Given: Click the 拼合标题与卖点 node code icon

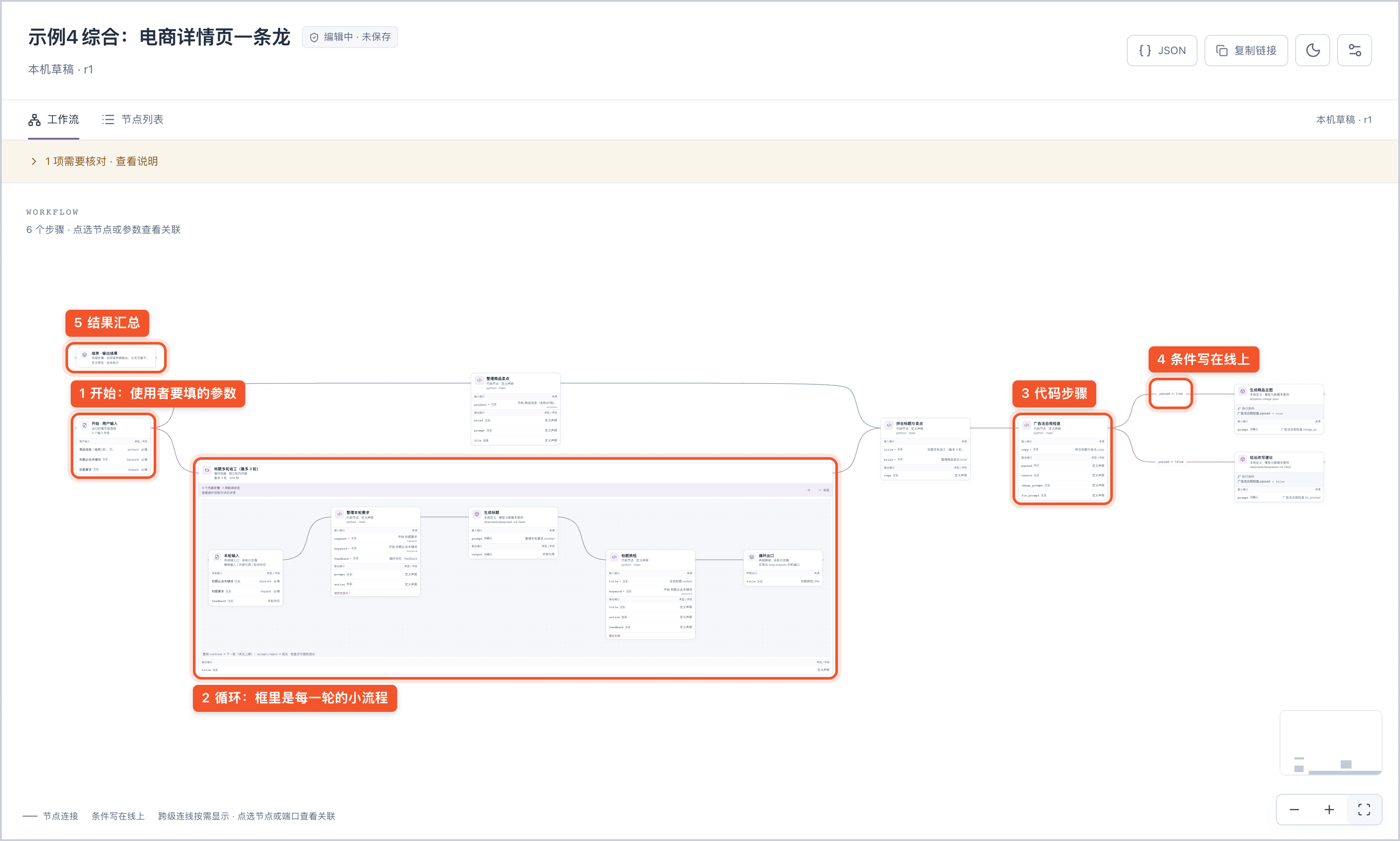Looking at the screenshot, I should [889, 426].
